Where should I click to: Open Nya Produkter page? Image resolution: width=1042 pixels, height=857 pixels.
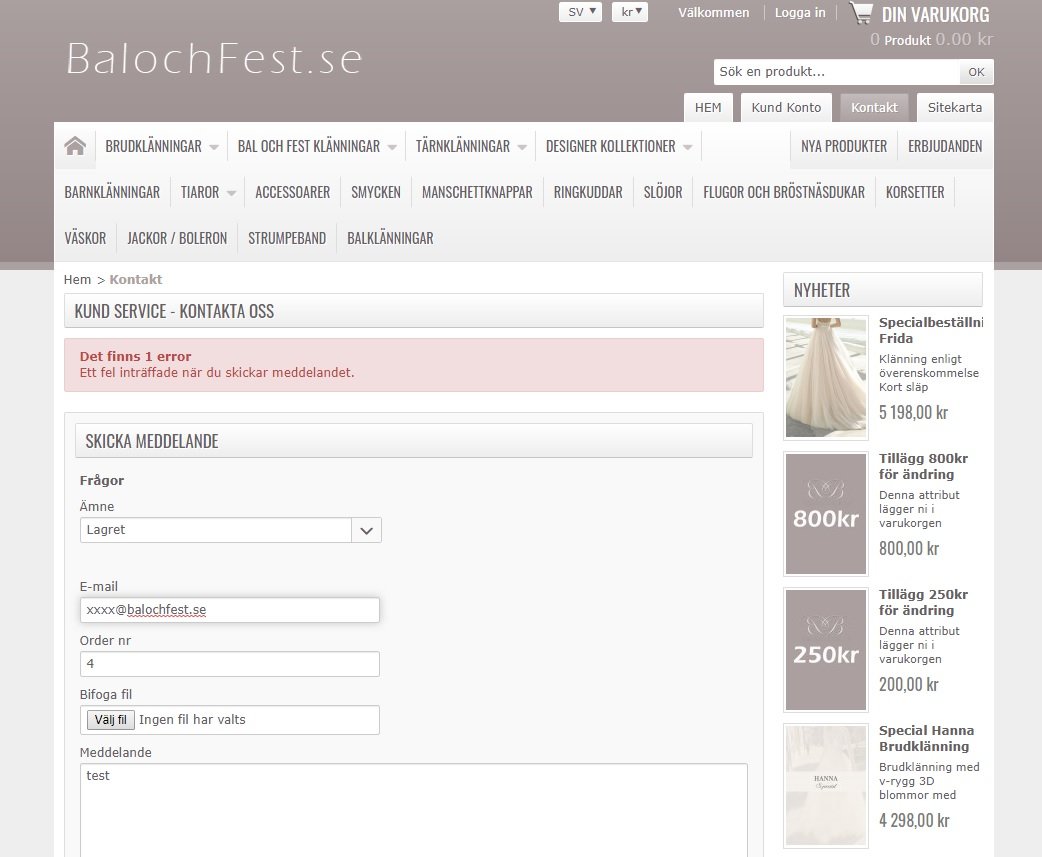[x=844, y=146]
